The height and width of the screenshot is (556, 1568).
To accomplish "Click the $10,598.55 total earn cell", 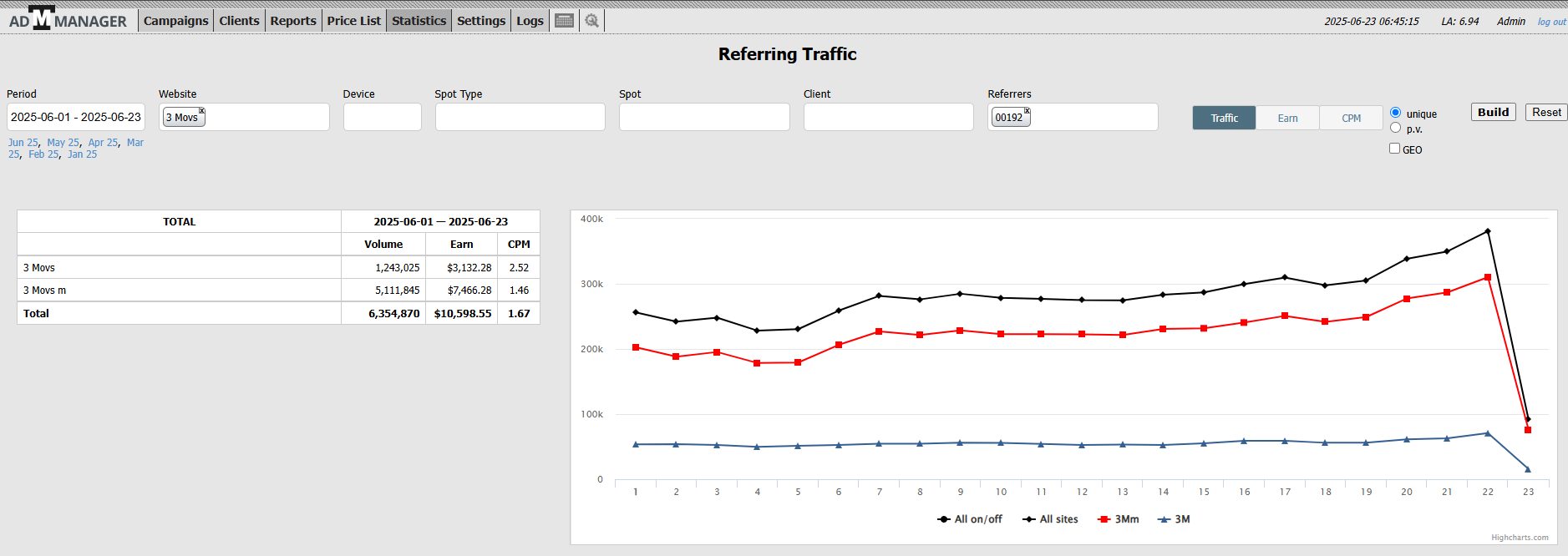I will click(463, 314).
